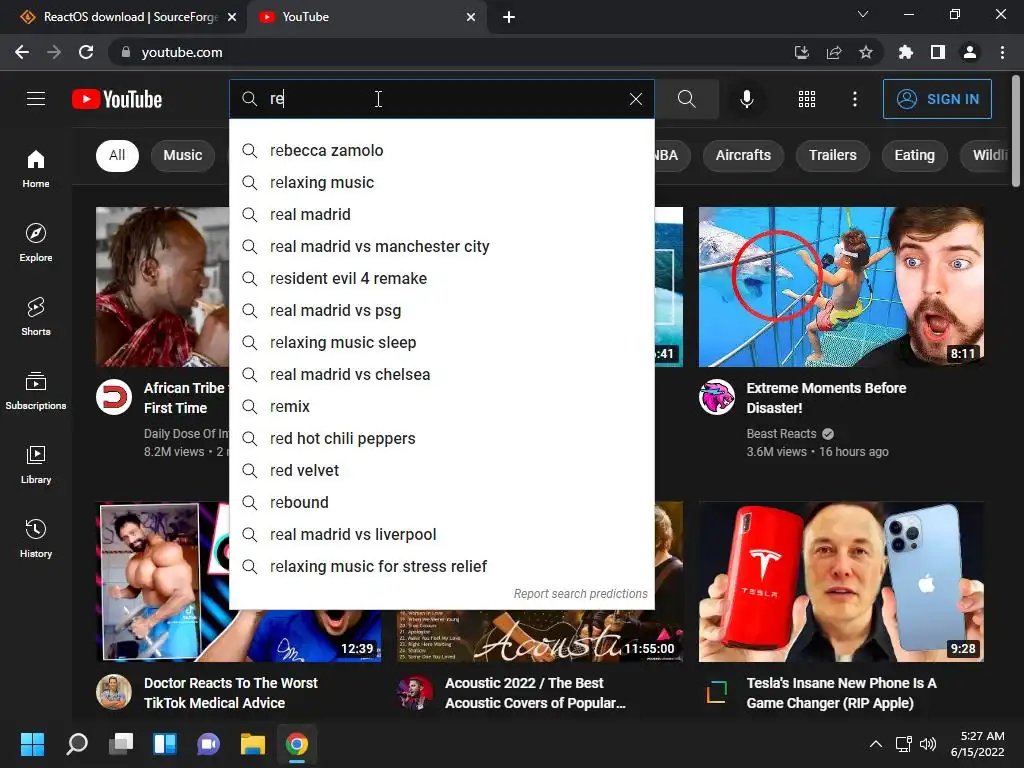
Task: Open Tesla phone video thumbnail
Action: (x=841, y=582)
